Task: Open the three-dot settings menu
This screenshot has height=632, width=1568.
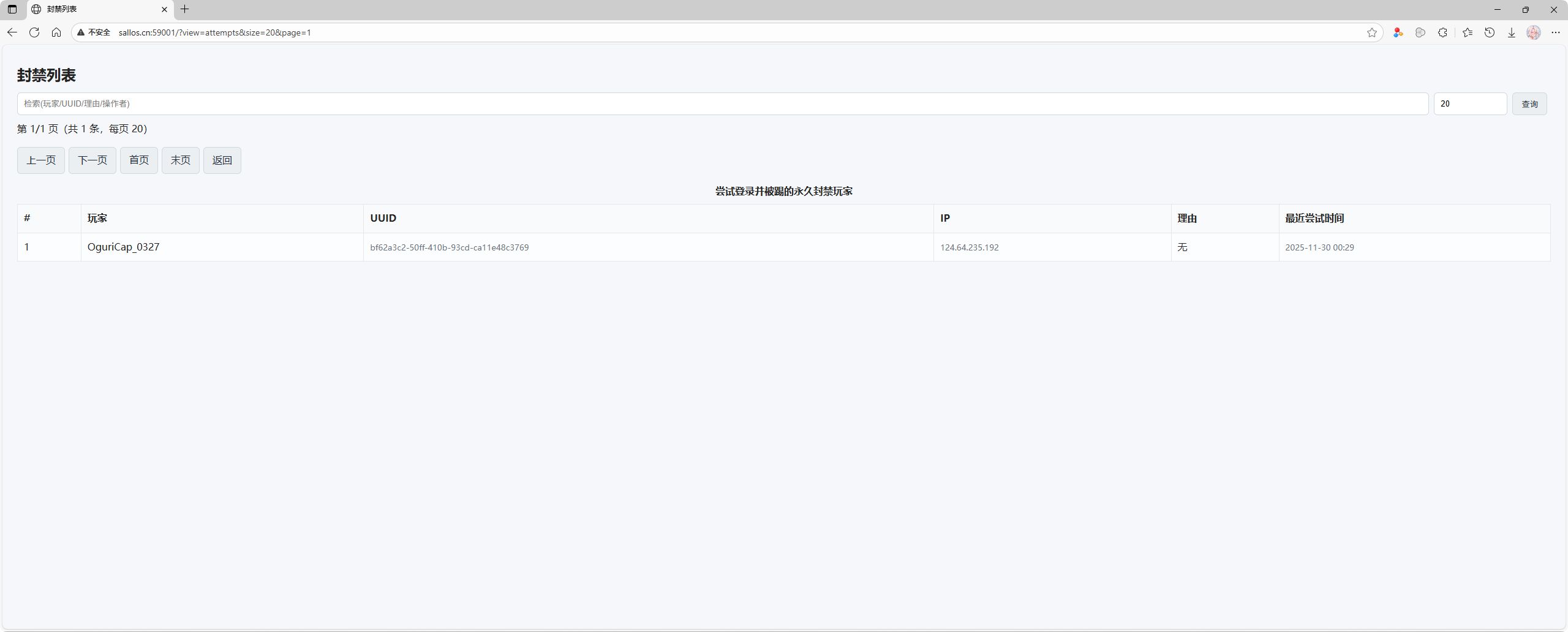Action: [x=1556, y=32]
